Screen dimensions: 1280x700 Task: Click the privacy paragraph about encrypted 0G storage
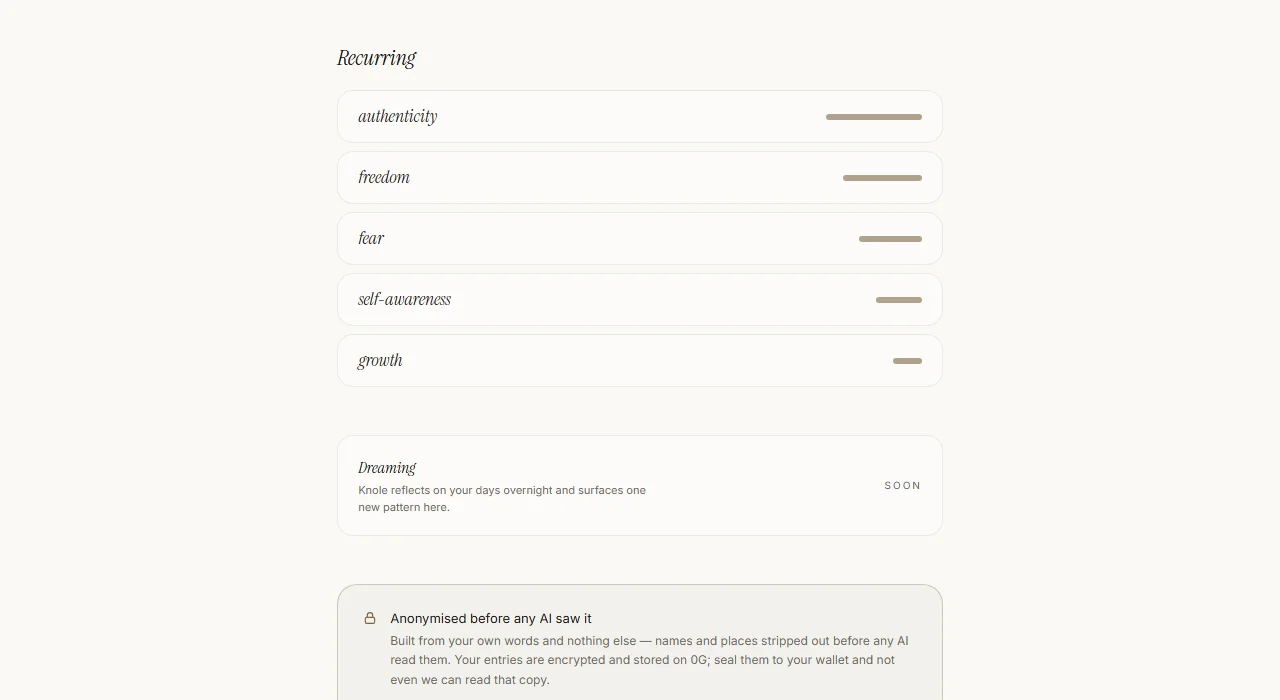pyautogui.click(x=650, y=660)
